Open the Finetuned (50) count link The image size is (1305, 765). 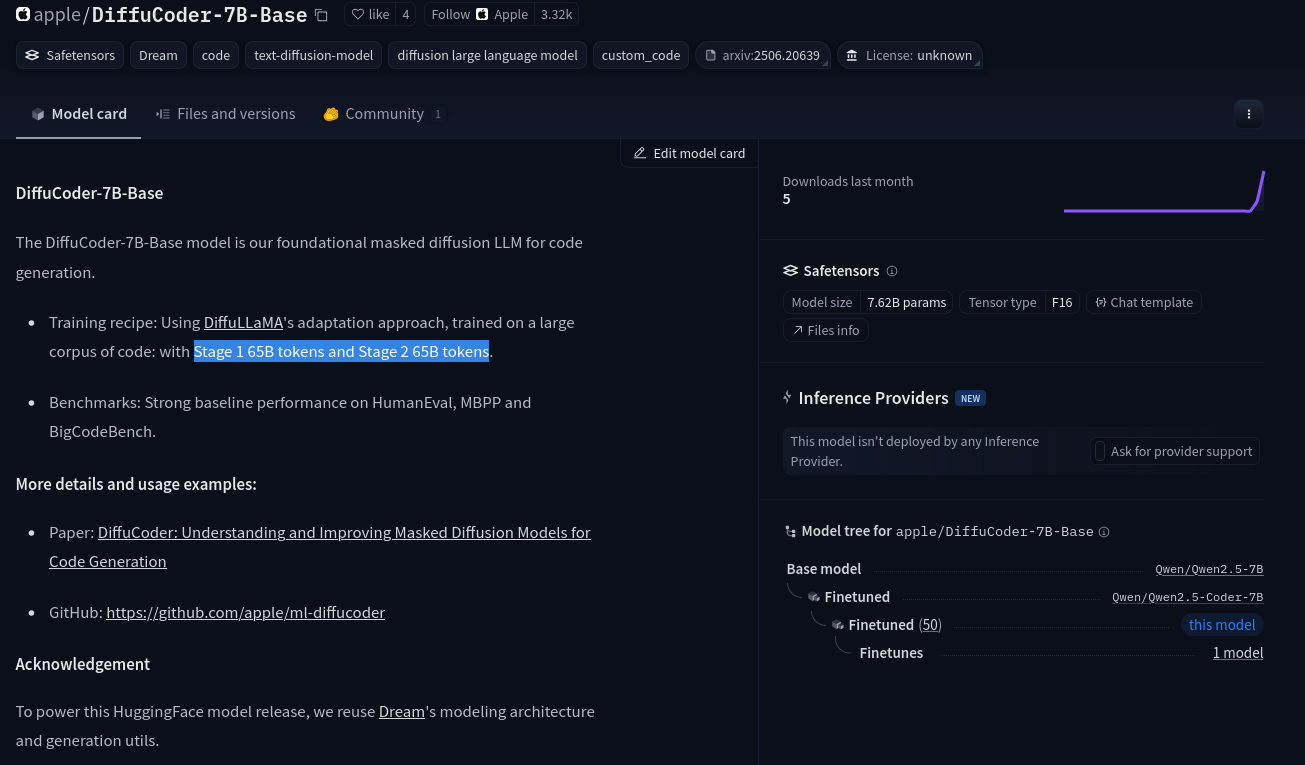coord(930,625)
